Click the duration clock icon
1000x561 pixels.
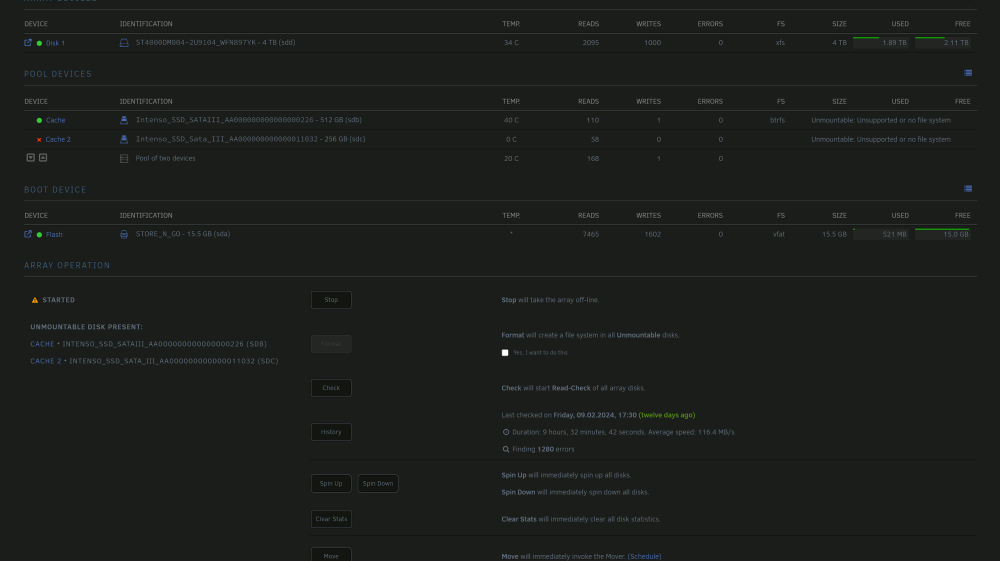click(506, 432)
